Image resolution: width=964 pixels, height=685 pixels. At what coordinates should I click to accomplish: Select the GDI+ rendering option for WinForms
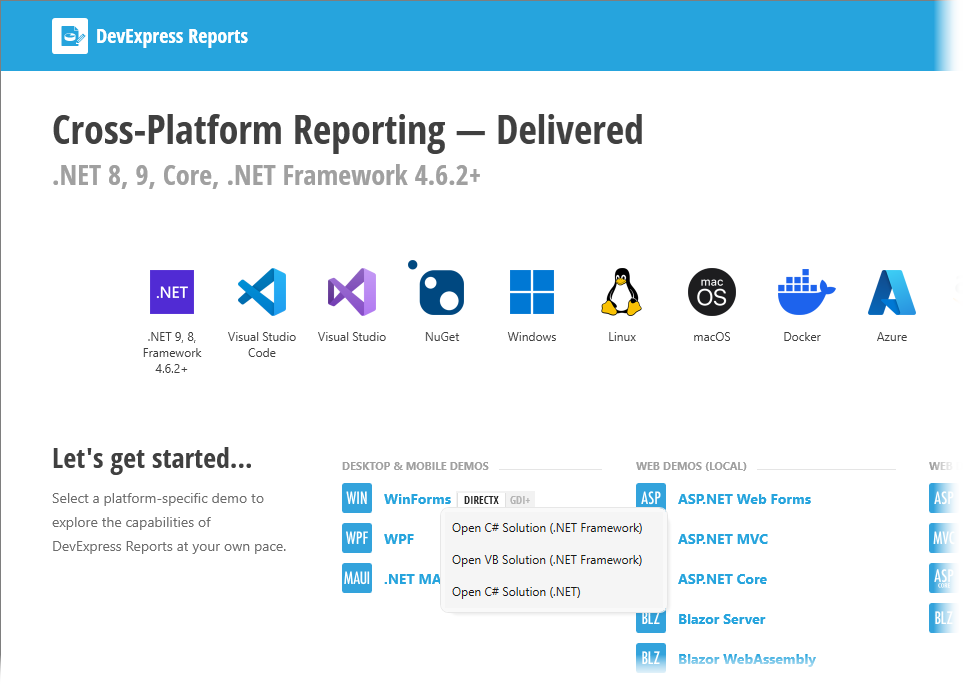tap(520, 500)
